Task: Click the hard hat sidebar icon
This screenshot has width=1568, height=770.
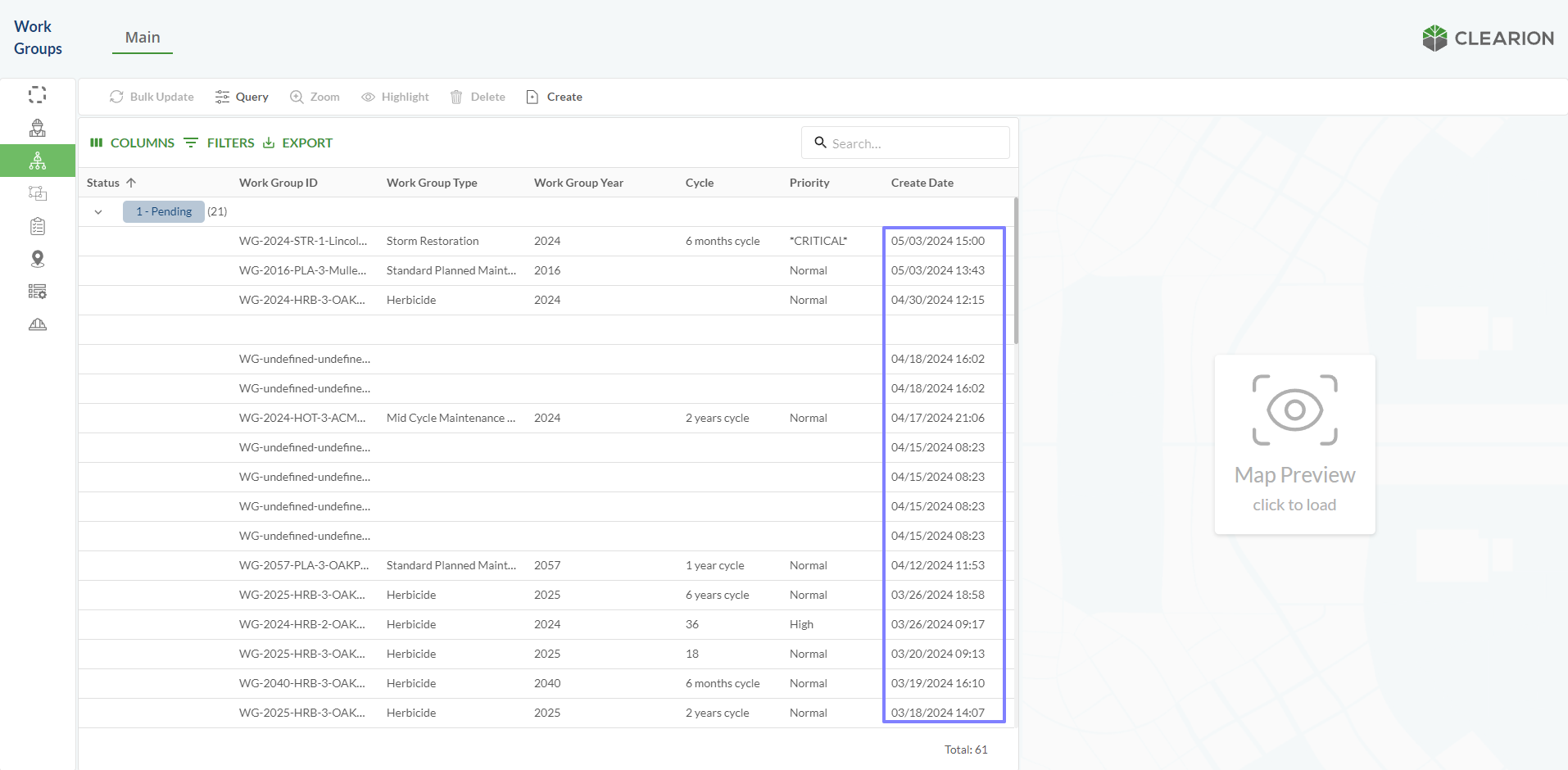Action: [x=37, y=324]
